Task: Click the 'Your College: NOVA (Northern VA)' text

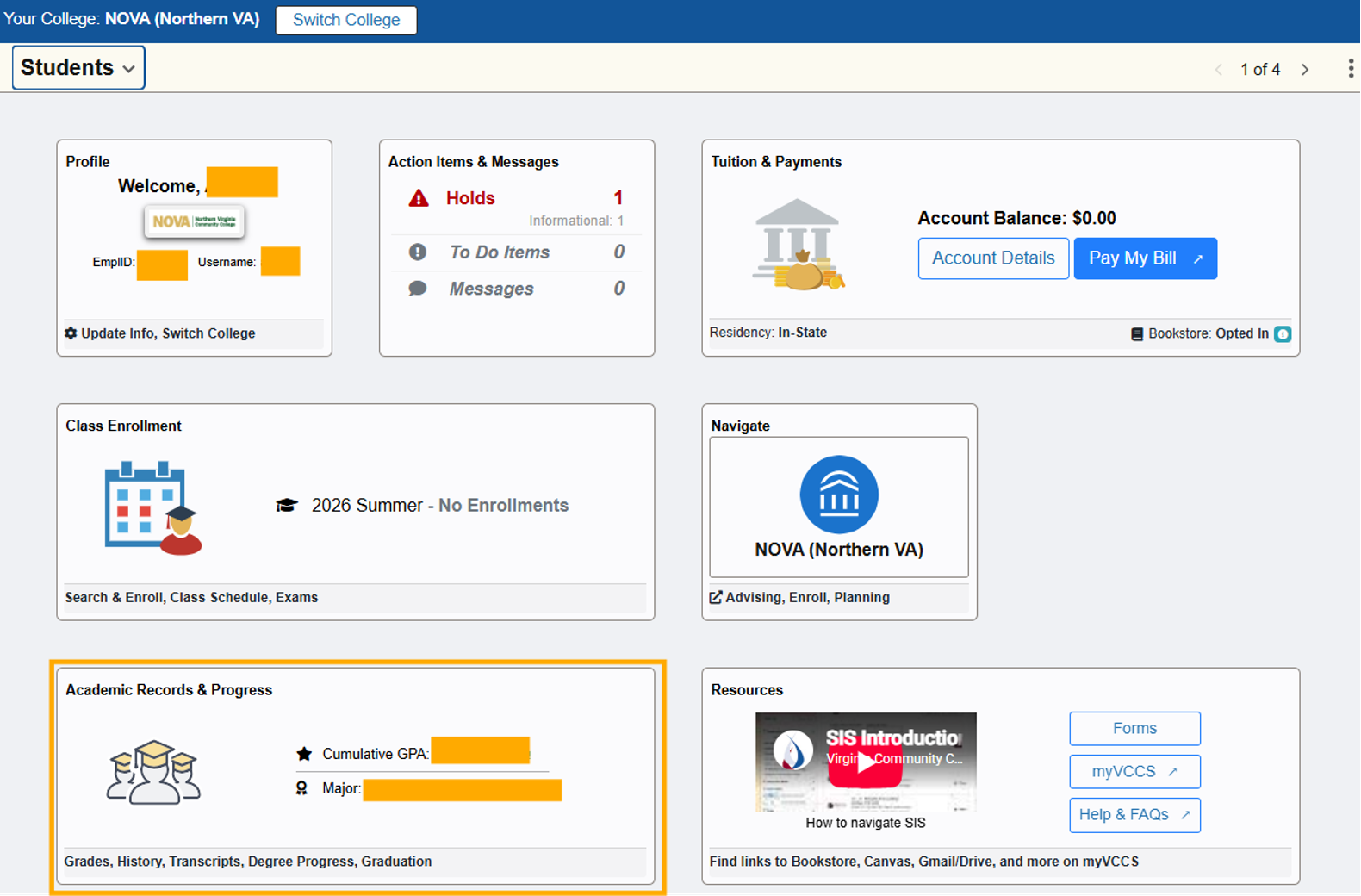Action: tap(131, 19)
